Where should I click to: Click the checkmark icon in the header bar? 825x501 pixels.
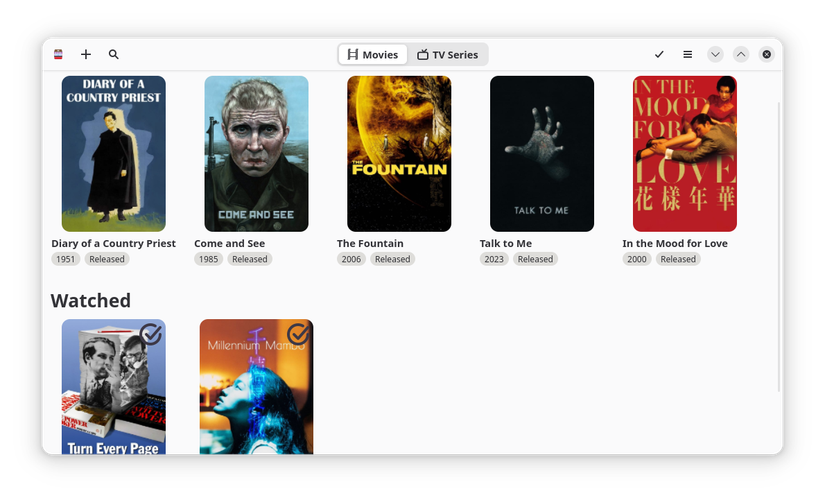click(x=659, y=54)
